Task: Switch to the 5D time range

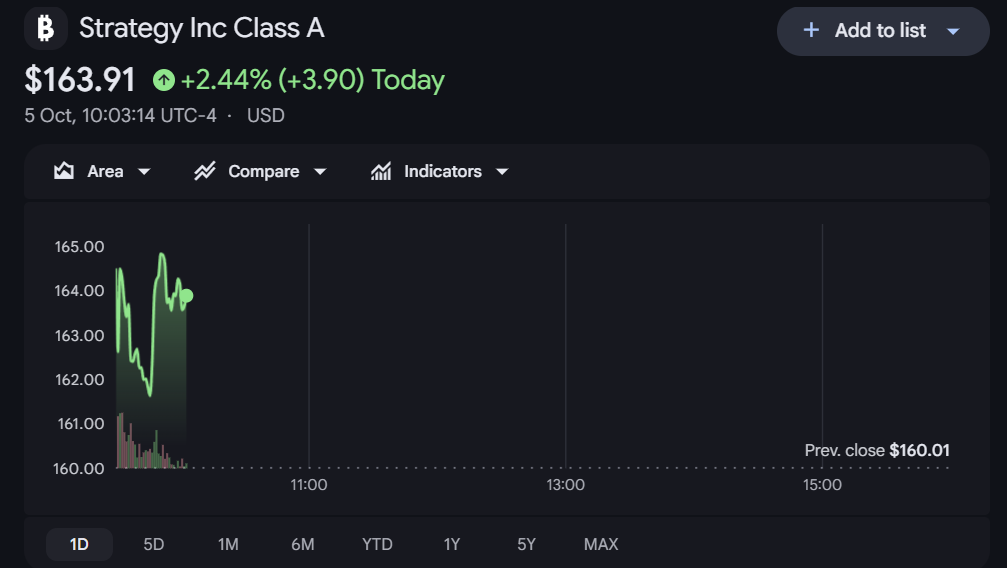Action: (x=153, y=544)
